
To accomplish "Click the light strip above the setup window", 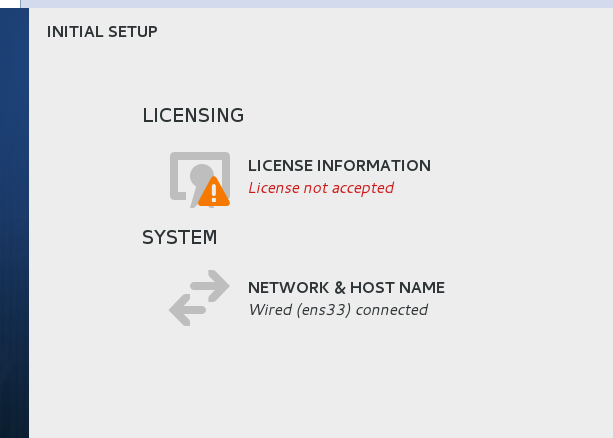I will point(320,3).
